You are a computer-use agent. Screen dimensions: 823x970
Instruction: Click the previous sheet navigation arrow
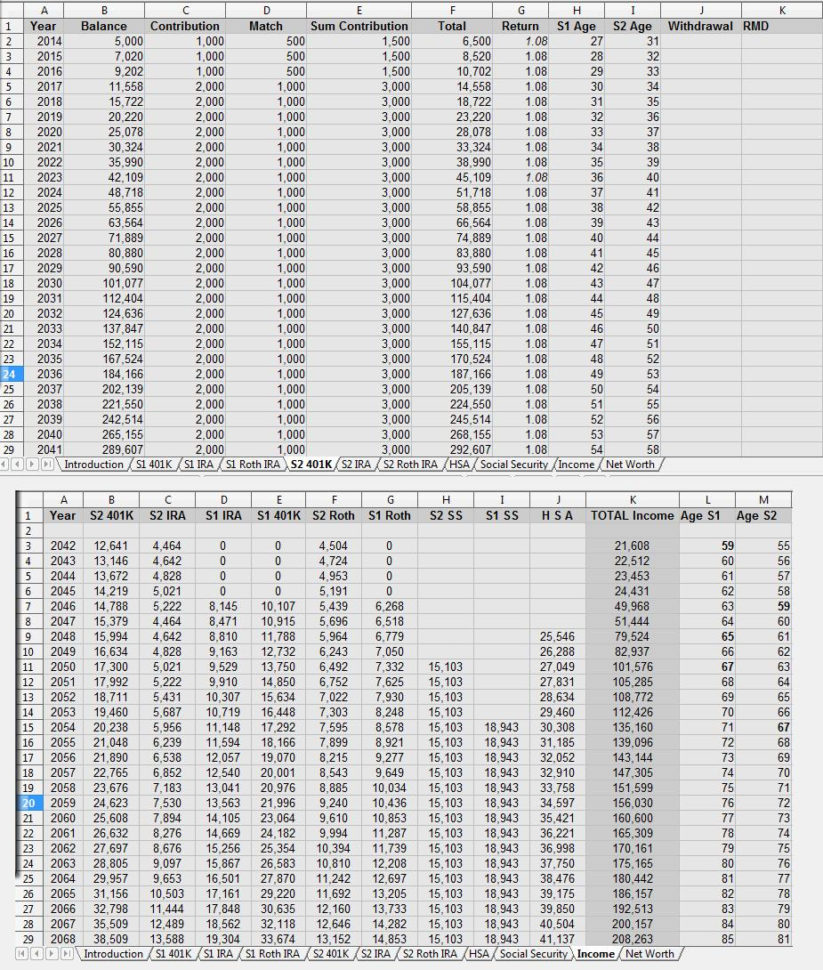tap(17, 465)
